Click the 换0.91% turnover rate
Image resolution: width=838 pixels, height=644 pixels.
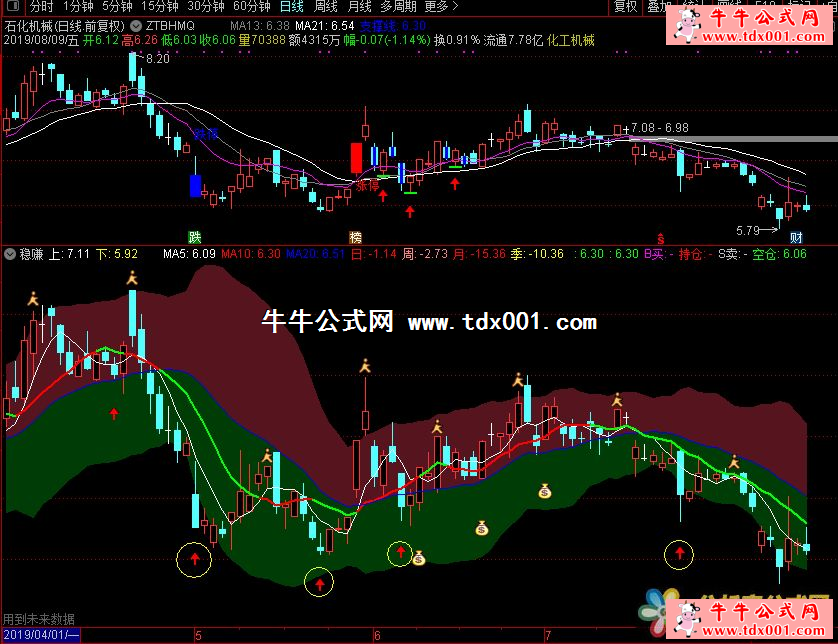coord(457,40)
